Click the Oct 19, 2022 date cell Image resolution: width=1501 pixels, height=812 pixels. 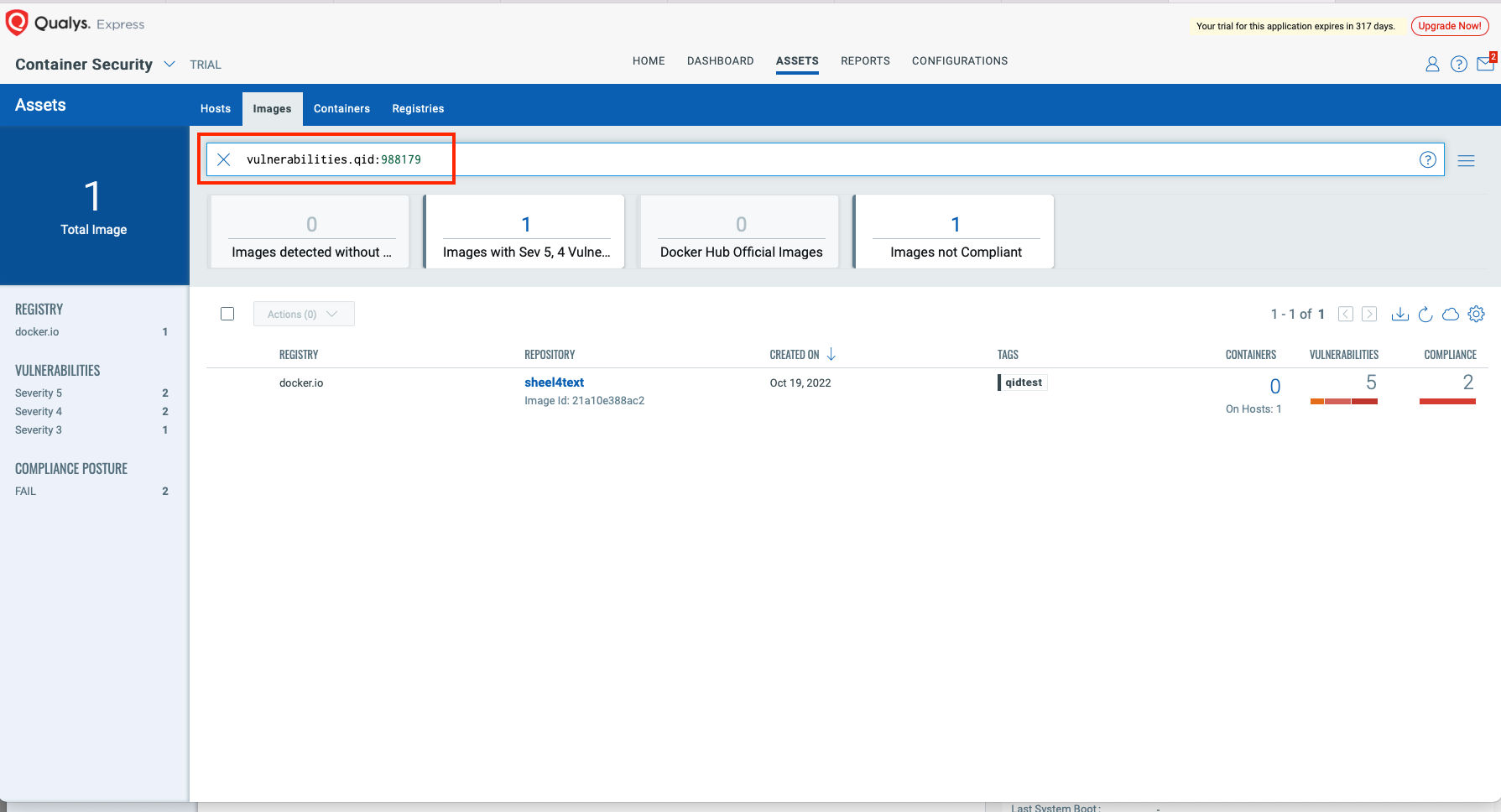tap(800, 383)
